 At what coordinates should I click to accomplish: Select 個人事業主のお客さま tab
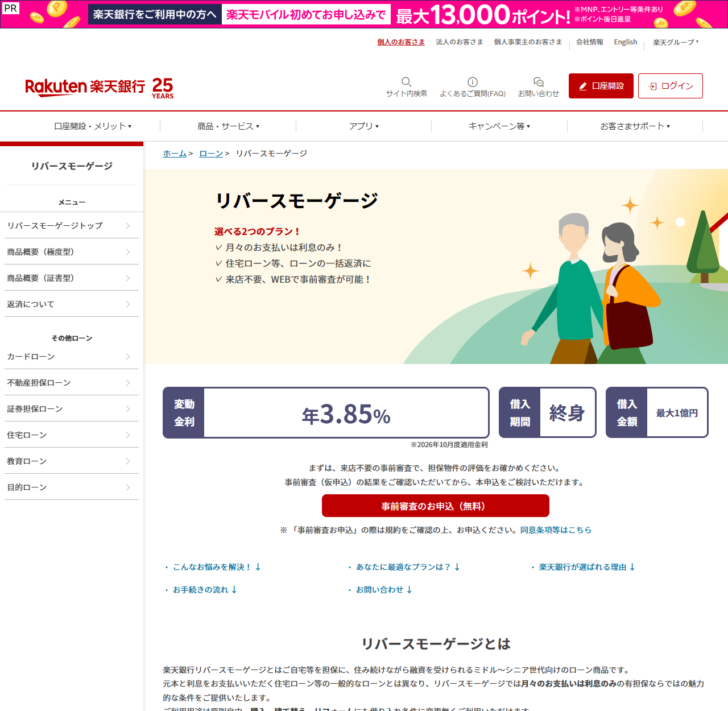528,42
